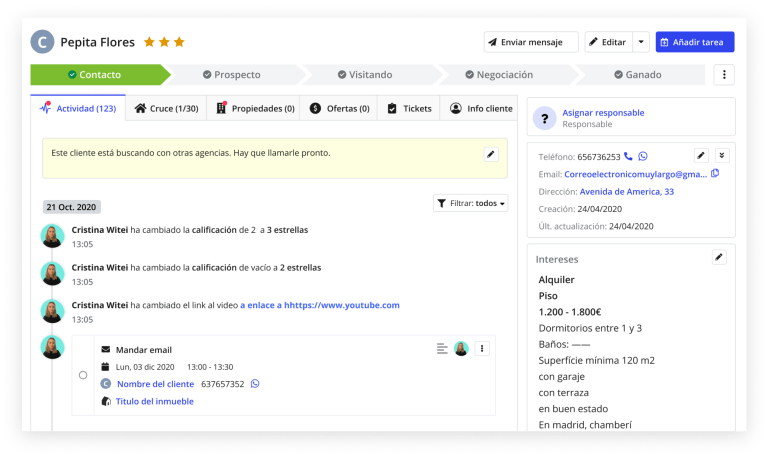Expand contact details with double chevron
This screenshot has width=768, height=457.
723,155
